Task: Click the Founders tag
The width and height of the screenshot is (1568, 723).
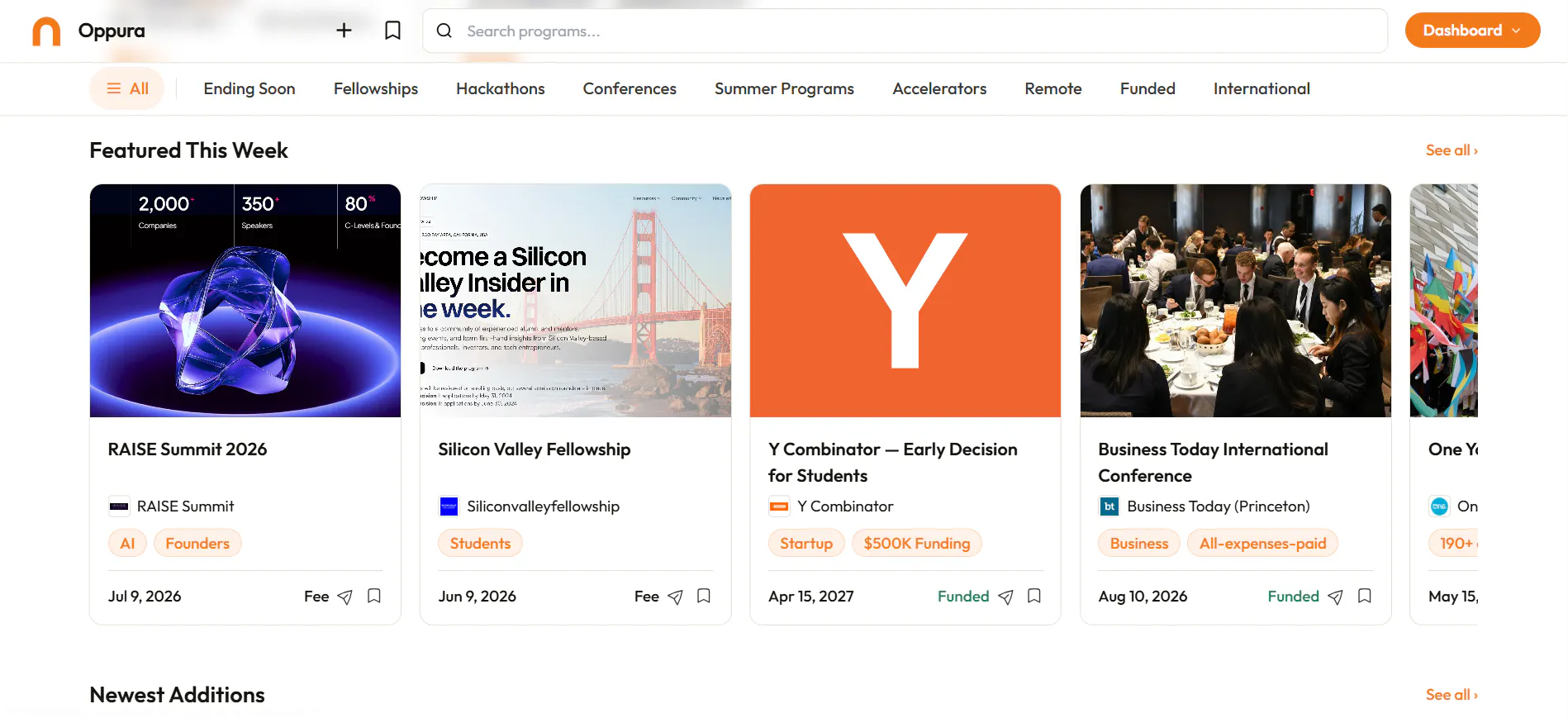Action: click(x=197, y=543)
